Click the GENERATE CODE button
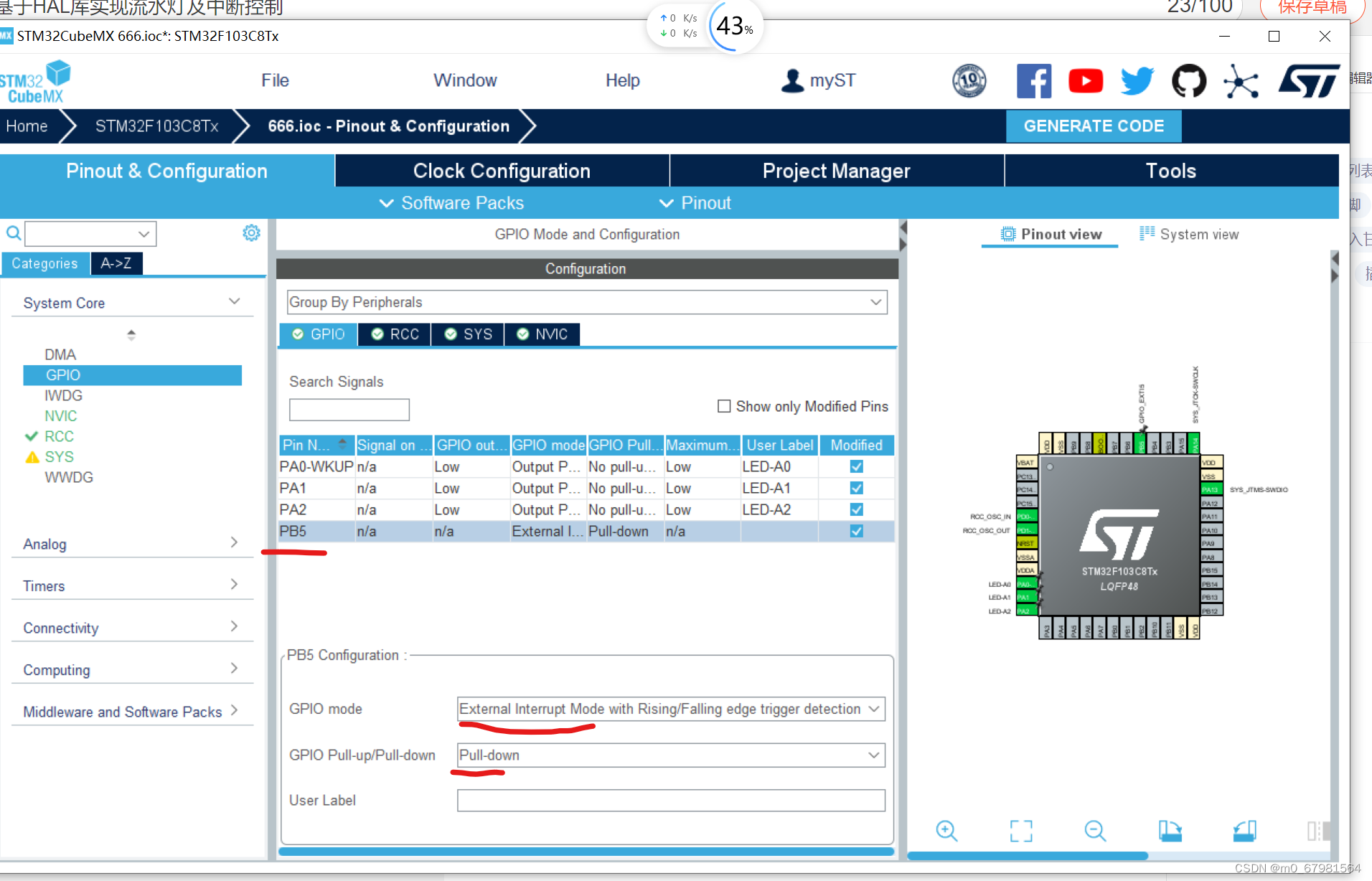Screen dimensions: 1372x881 (x=1094, y=126)
